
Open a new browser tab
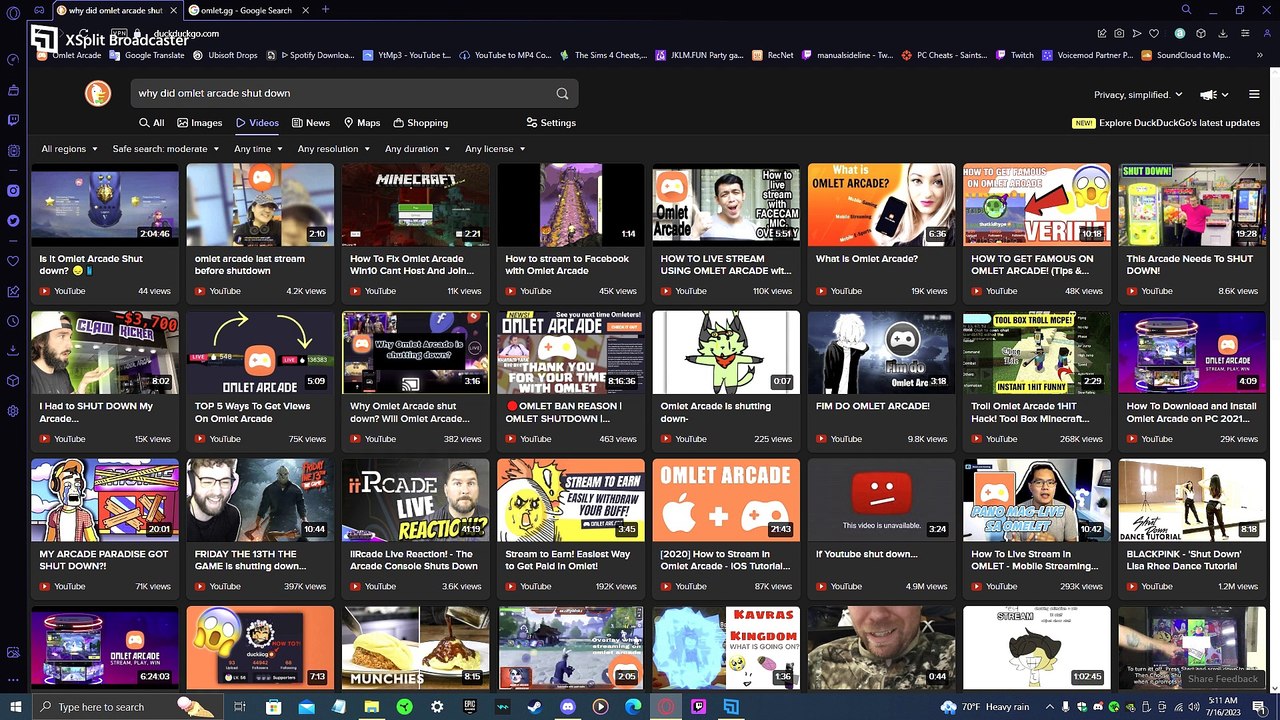pos(325,10)
